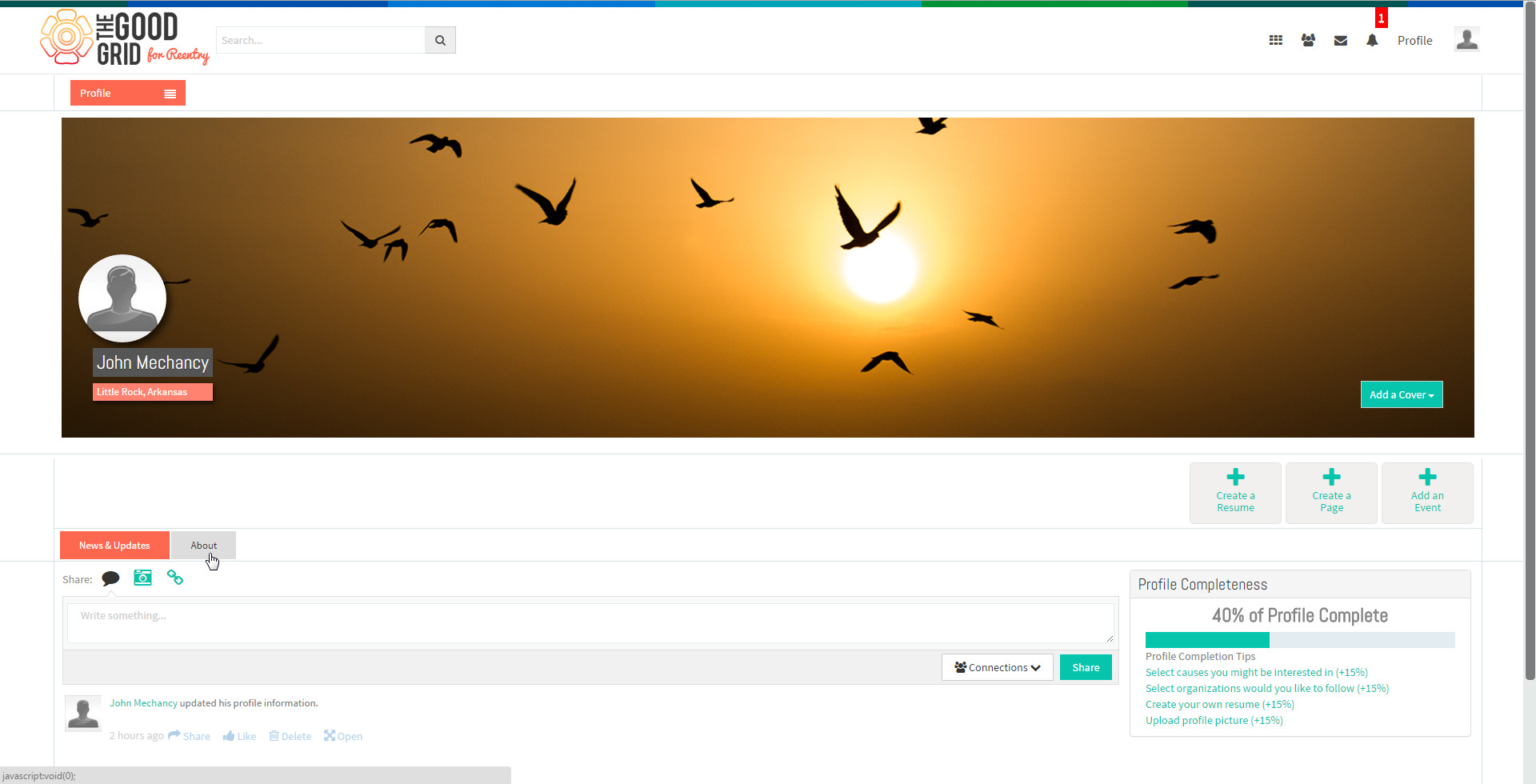Click the user avatar icon in header
The height and width of the screenshot is (784, 1536).
pyautogui.click(x=1466, y=39)
